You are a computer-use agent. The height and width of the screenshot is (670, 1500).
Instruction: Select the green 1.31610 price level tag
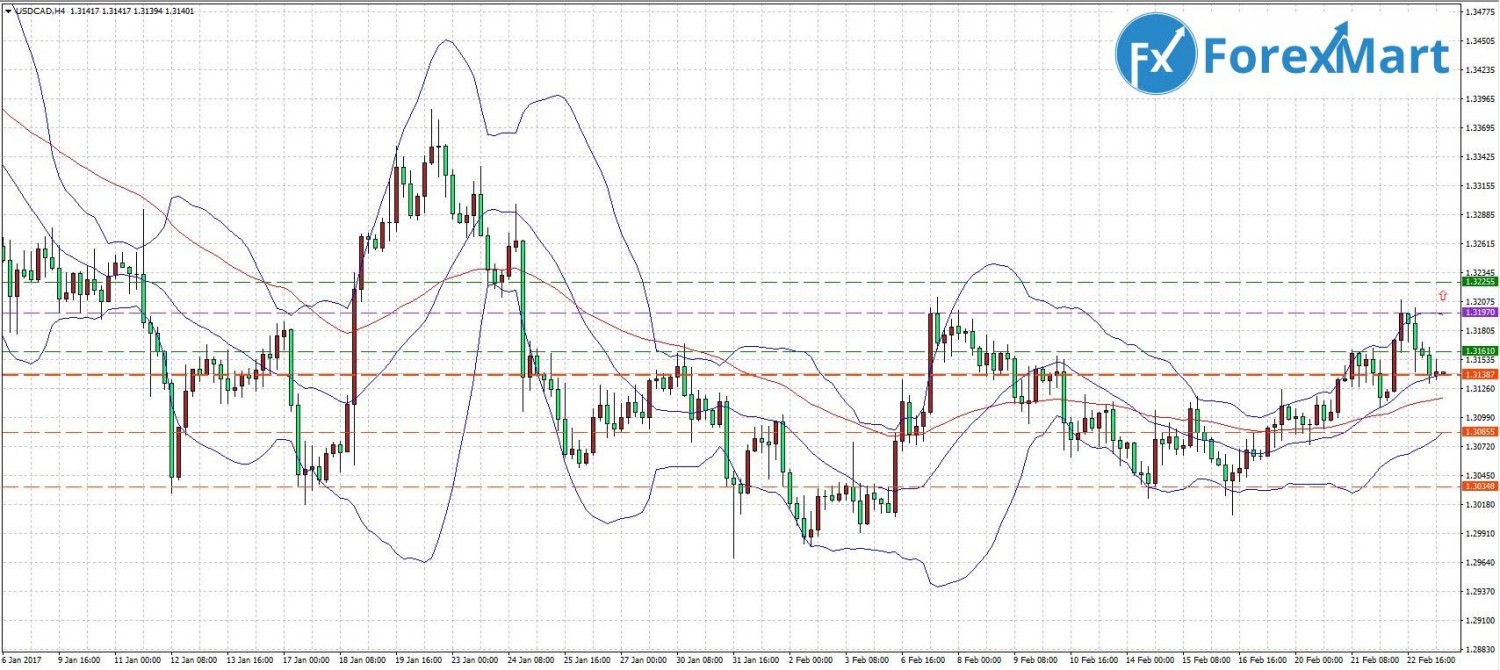[x=1479, y=351]
